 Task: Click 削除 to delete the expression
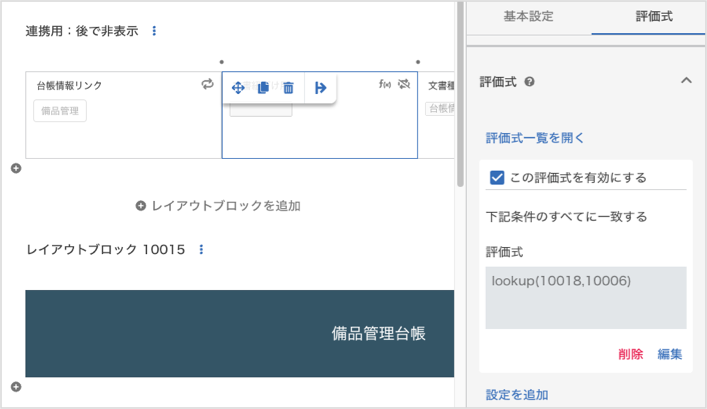[x=630, y=354]
